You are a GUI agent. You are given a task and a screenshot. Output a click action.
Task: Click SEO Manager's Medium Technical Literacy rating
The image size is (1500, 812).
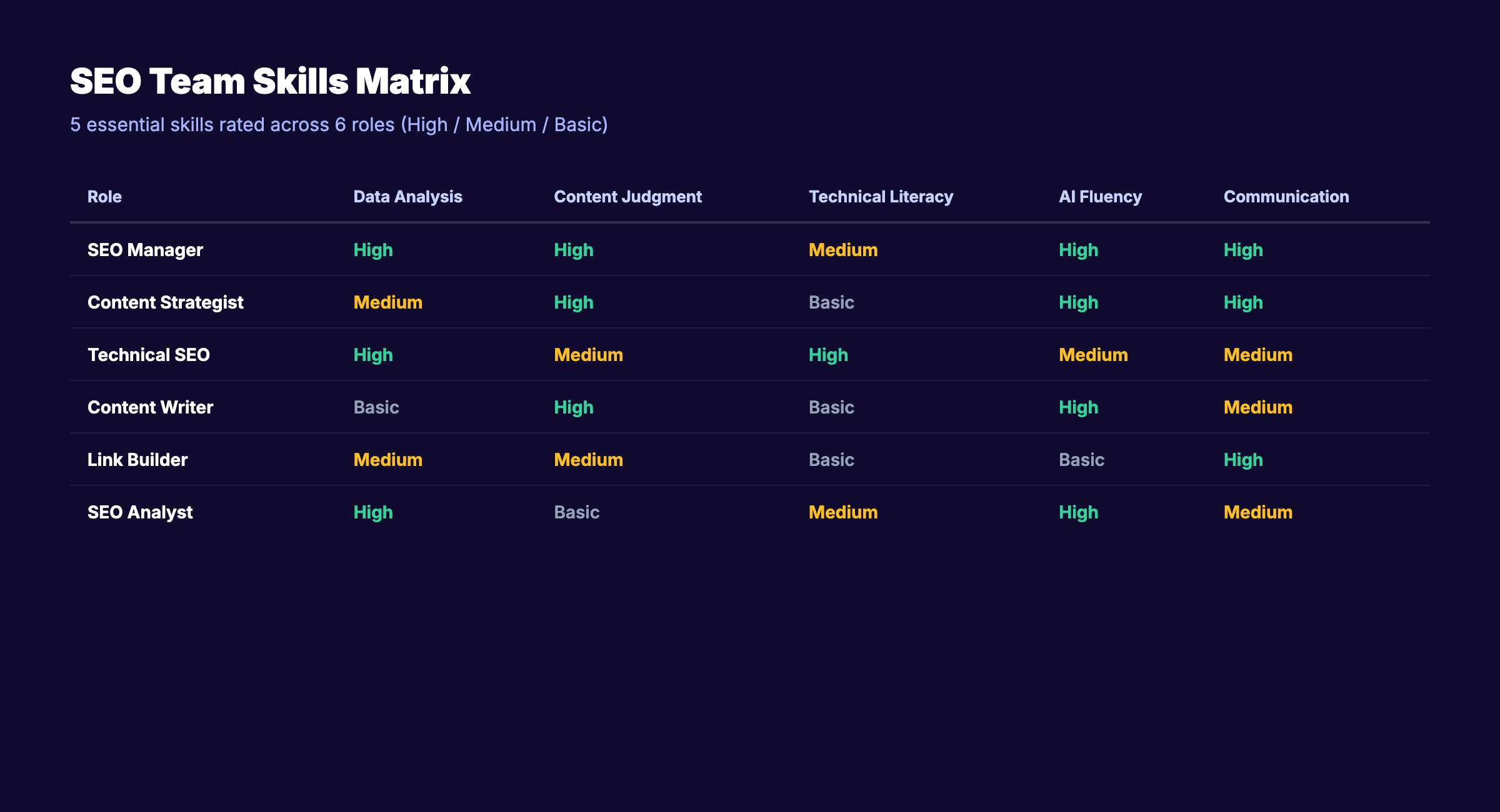[843, 249]
